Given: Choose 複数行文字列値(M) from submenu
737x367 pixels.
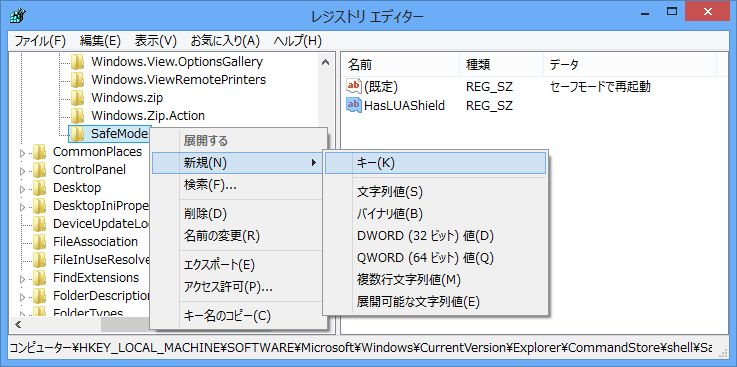Looking at the screenshot, I should point(435,280).
